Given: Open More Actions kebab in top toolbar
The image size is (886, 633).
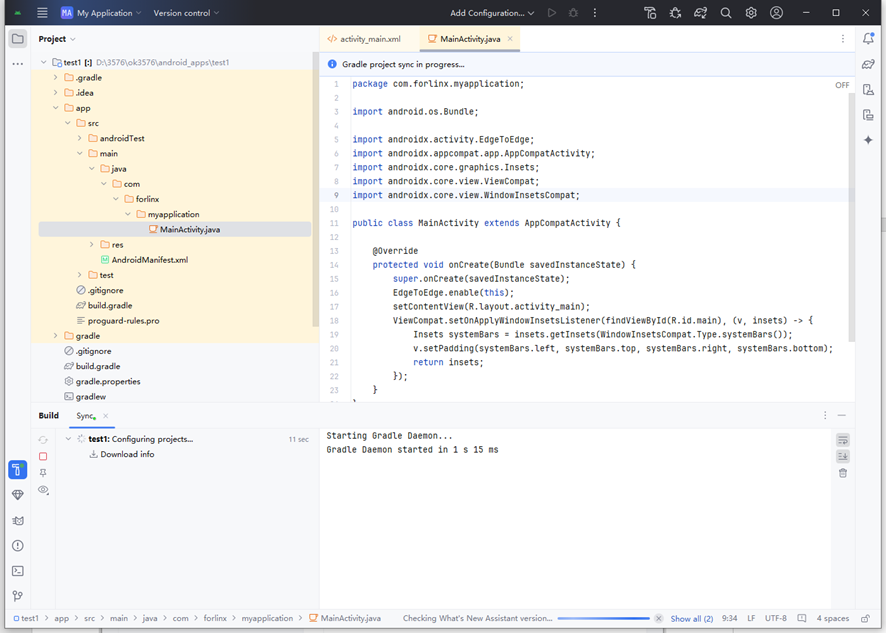Looking at the screenshot, I should 594,12.
